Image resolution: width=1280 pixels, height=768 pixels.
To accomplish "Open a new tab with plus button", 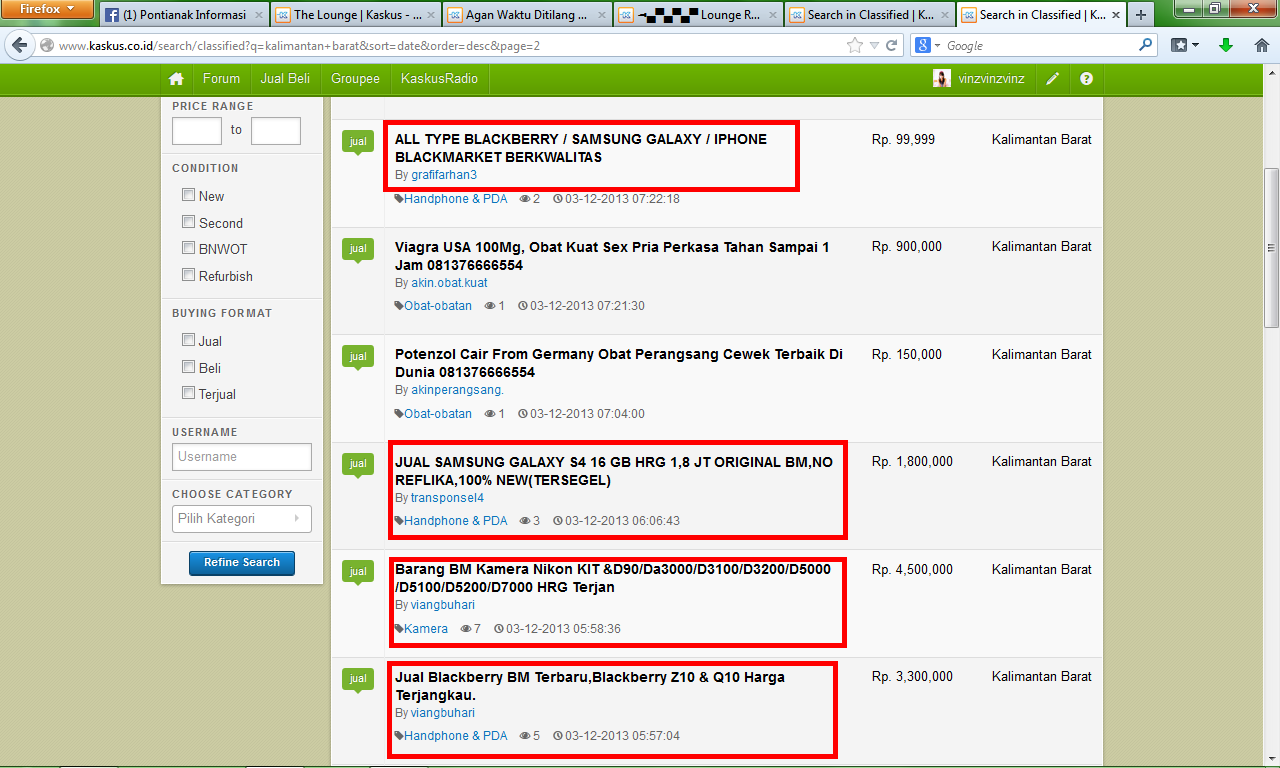I will pyautogui.click(x=1141, y=15).
